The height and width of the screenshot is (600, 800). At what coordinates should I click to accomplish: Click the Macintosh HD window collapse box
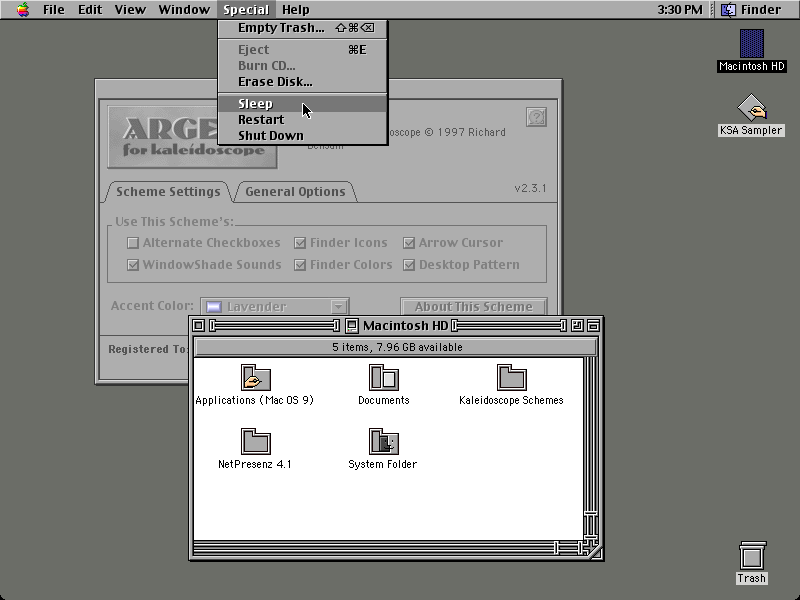point(593,326)
